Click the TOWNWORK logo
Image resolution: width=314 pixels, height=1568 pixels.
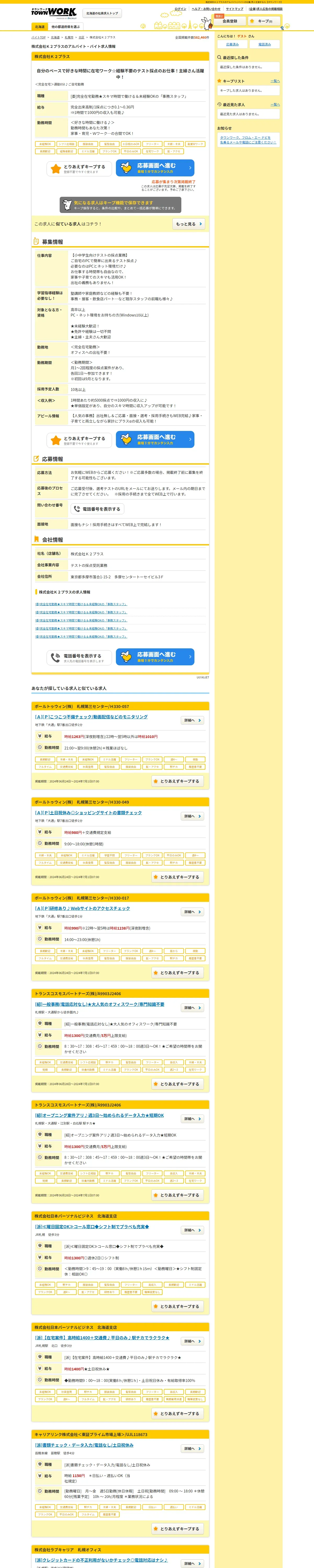54,12
